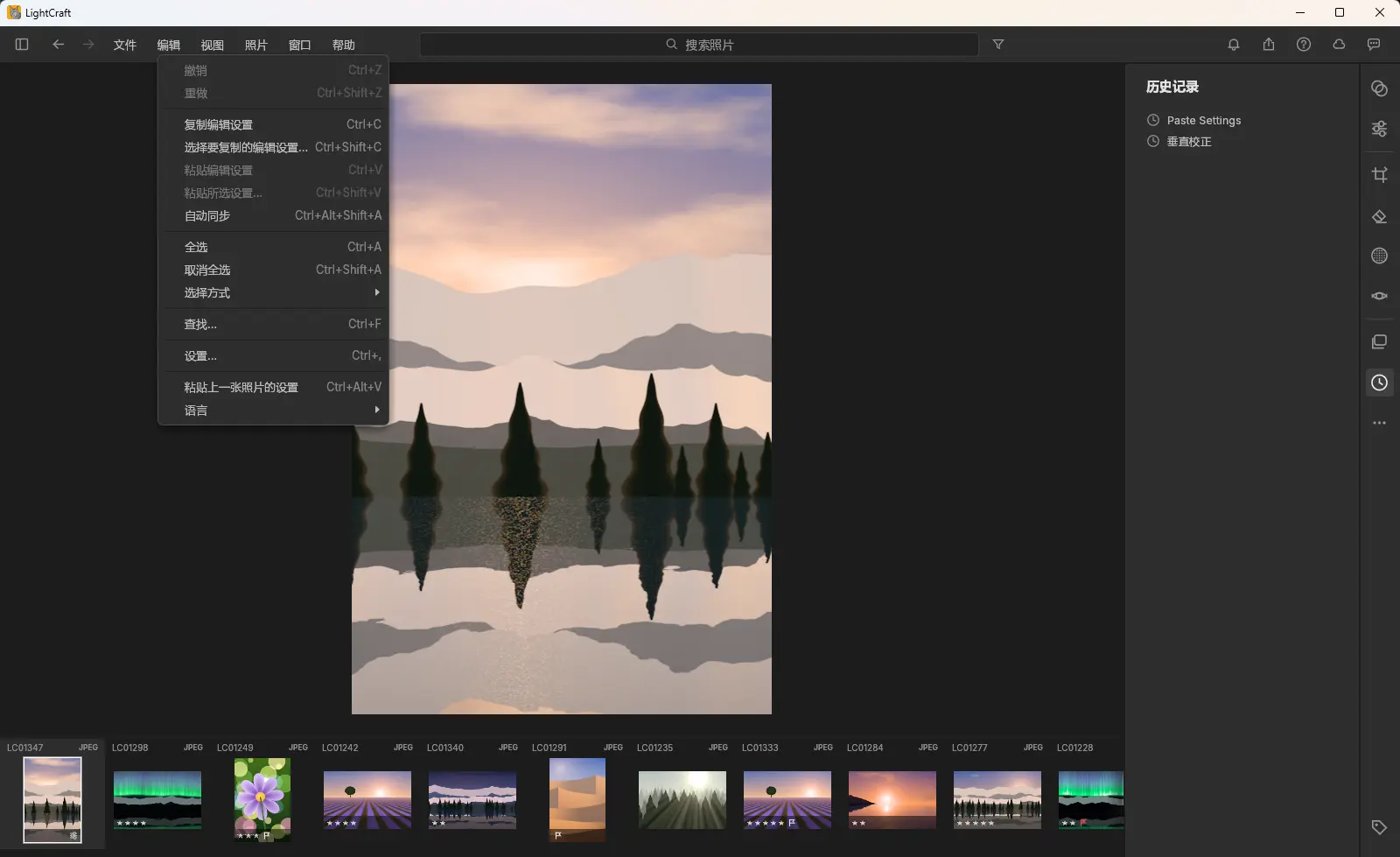Expand the 语言 language submenu

pos(274,410)
